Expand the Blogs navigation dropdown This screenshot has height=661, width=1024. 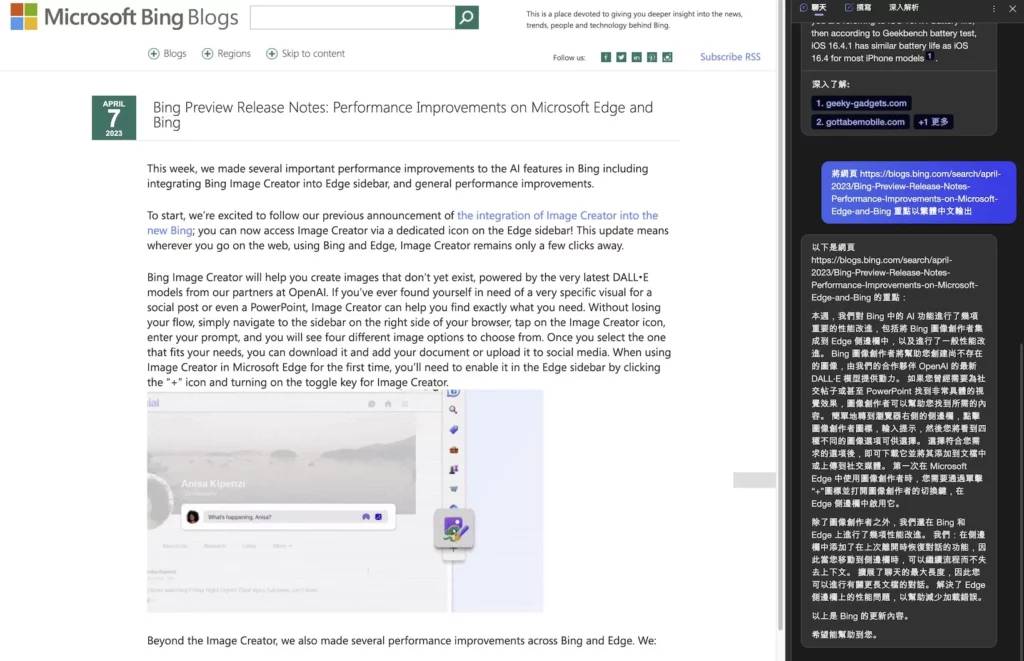coord(168,53)
